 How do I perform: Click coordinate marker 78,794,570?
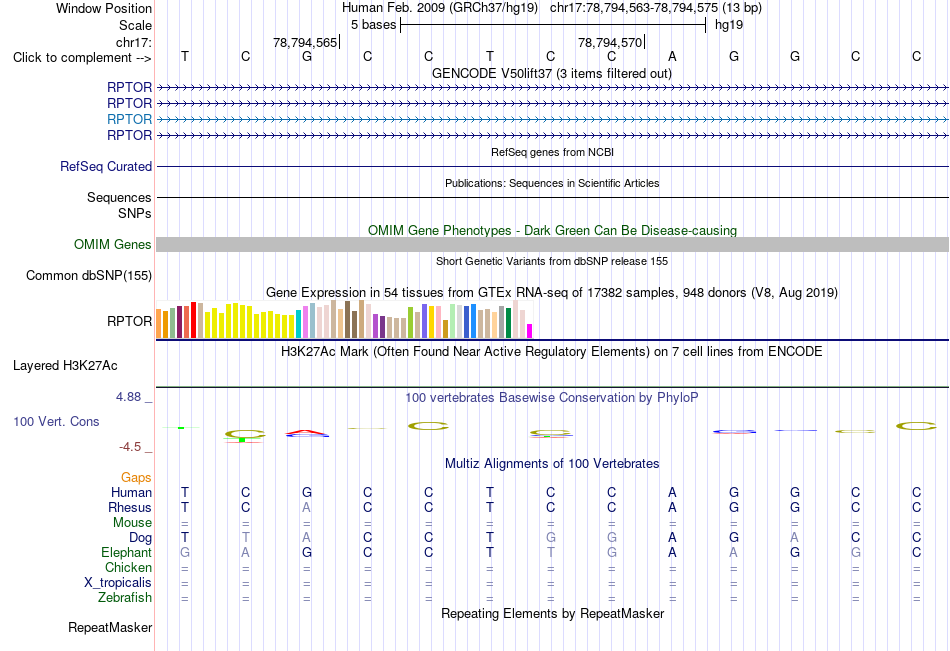point(610,42)
